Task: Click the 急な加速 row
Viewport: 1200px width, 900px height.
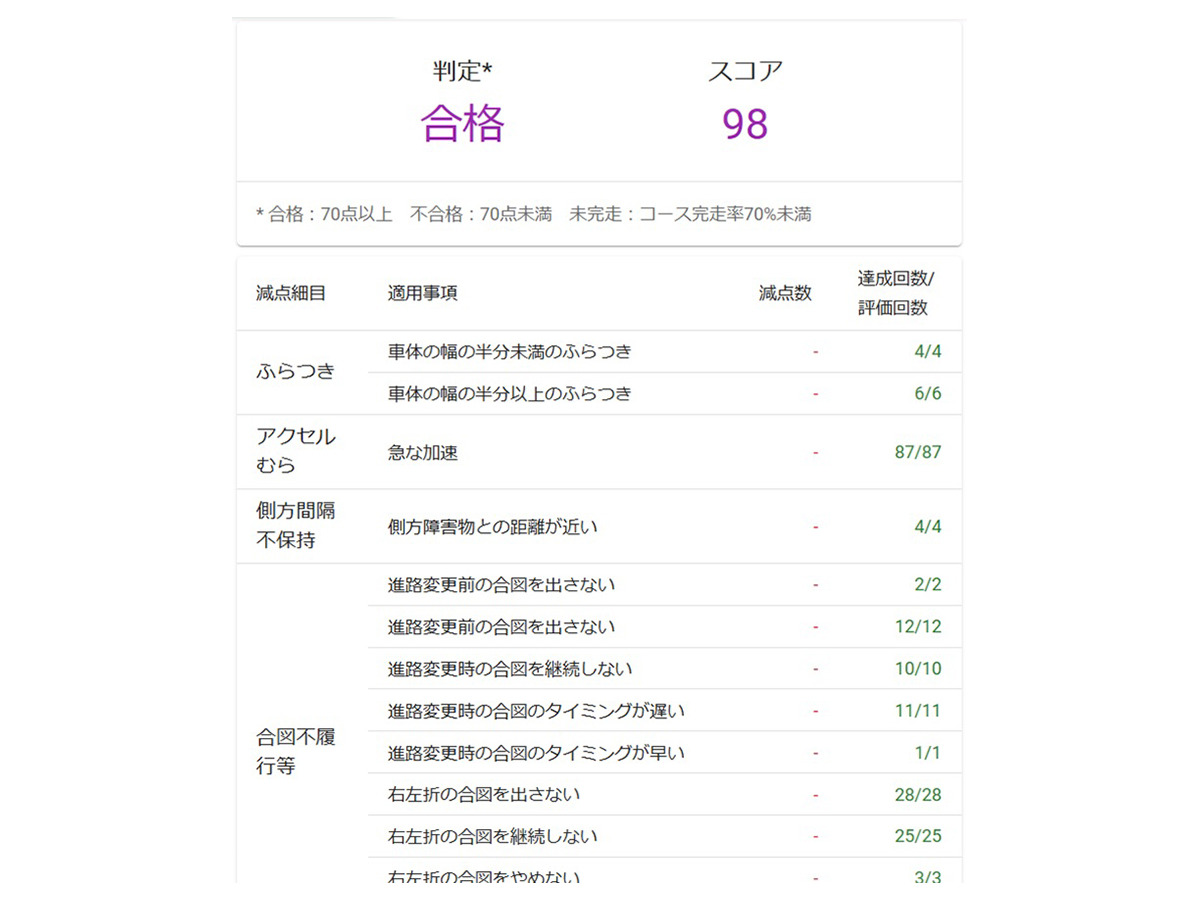Action: pos(423,453)
